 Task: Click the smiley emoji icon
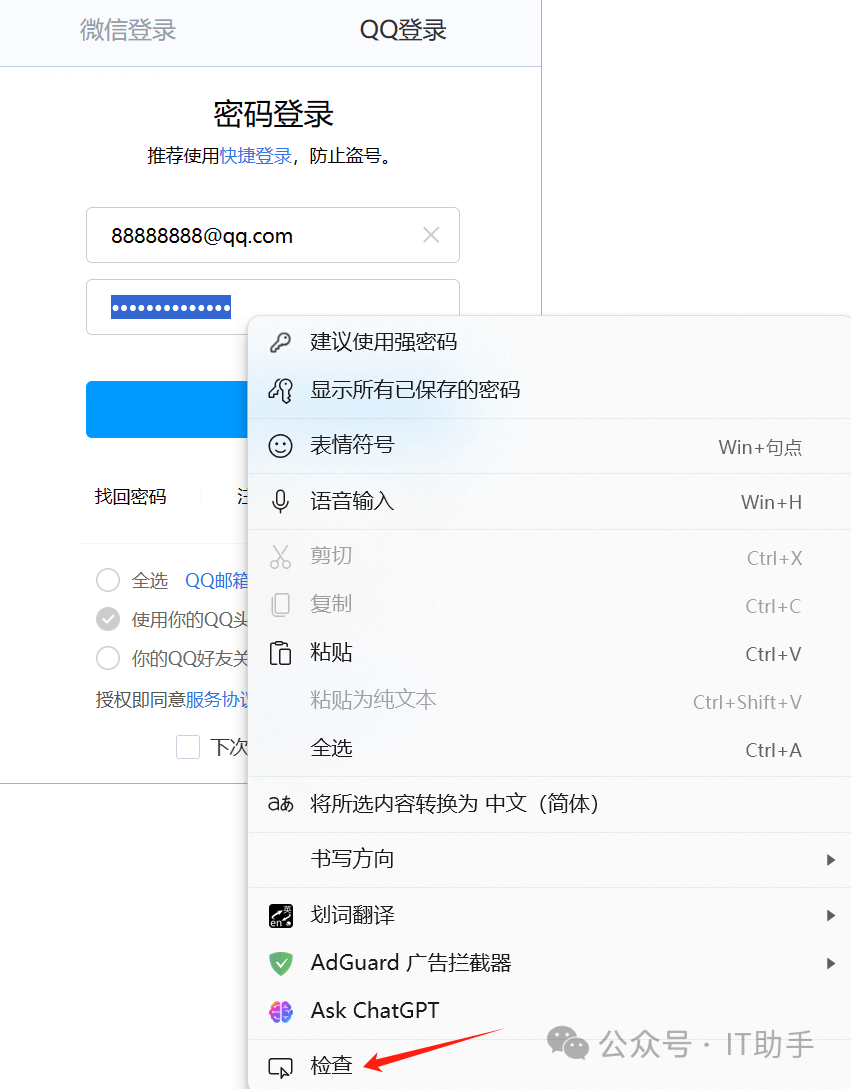pyautogui.click(x=280, y=446)
